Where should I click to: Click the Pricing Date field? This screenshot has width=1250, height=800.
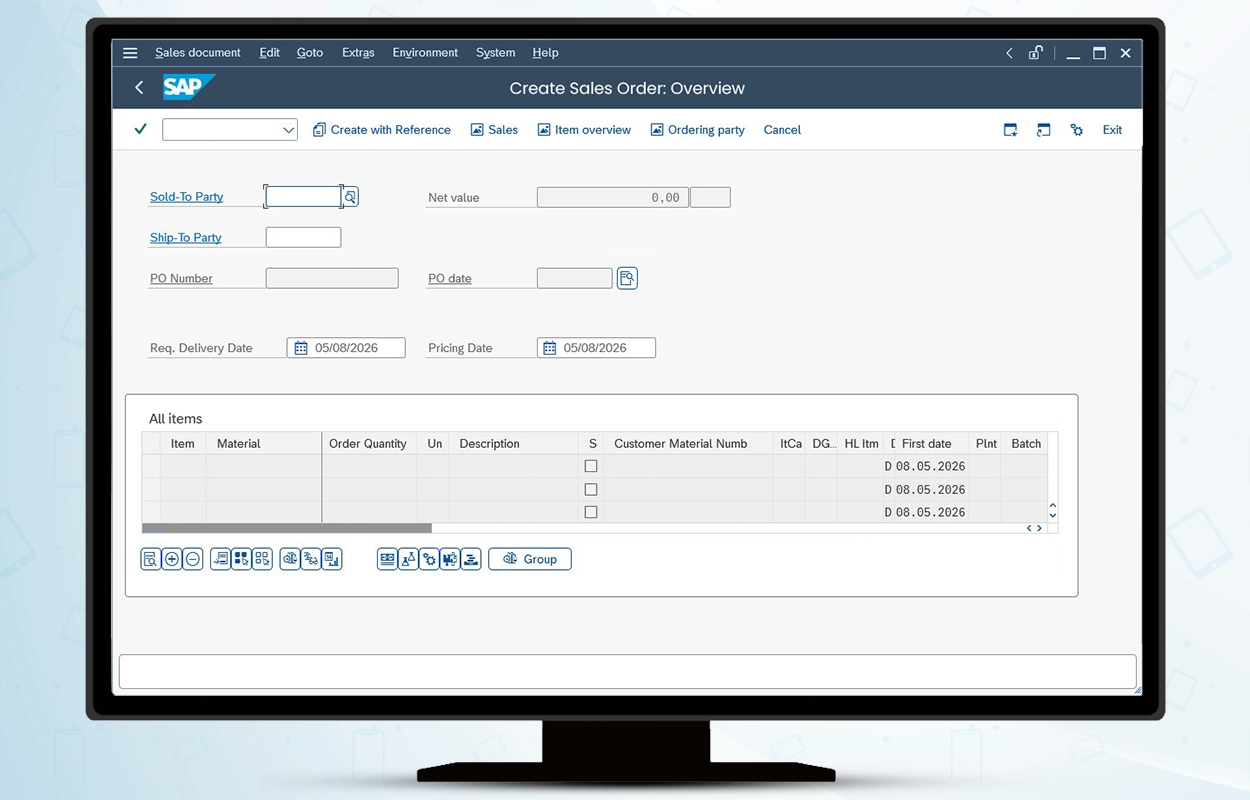(x=596, y=348)
